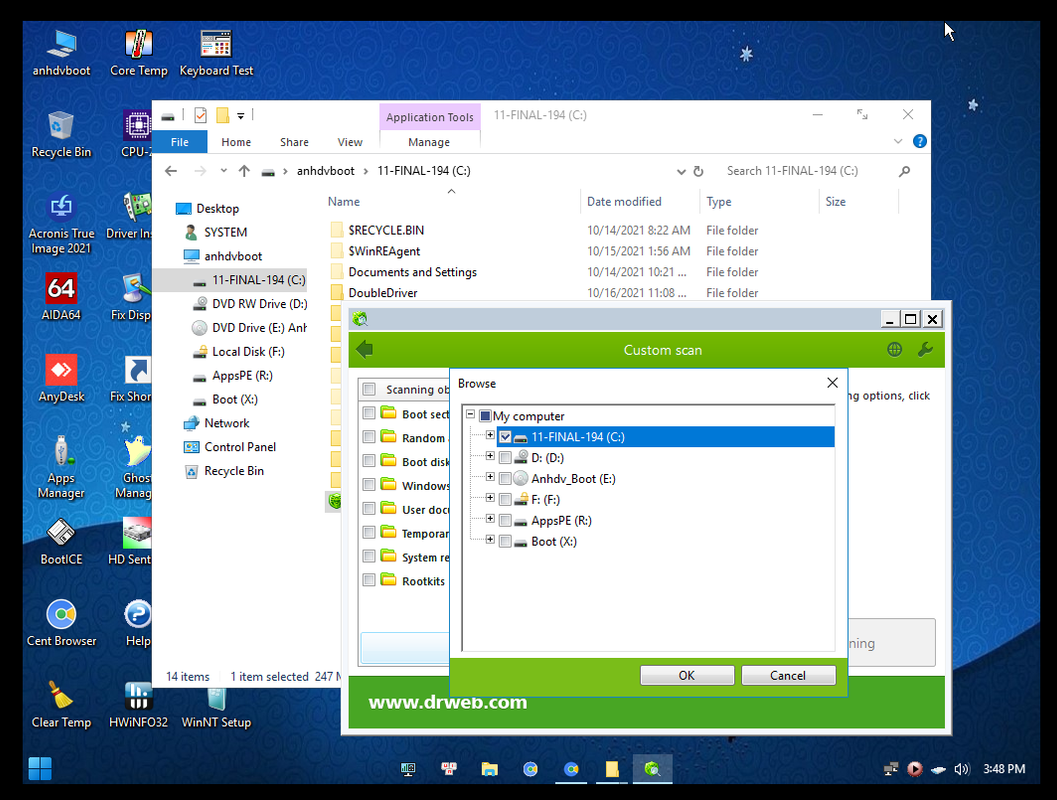Expand Boot (X:) tree node
This screenshot has height=800, width=1057.
490,540
